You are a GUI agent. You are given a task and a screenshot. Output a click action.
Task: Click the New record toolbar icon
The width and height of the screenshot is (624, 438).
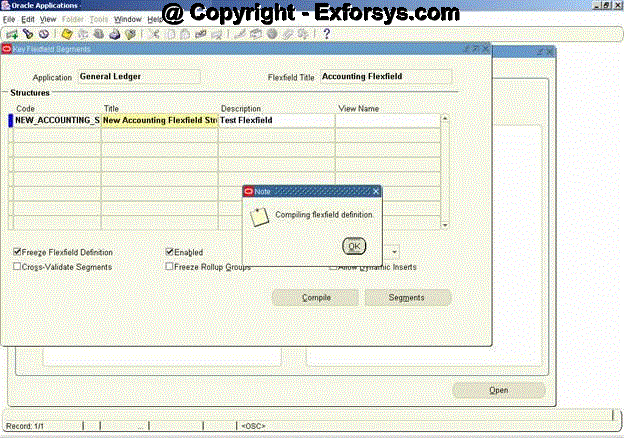pyautogui.click(x=11, y=34)
